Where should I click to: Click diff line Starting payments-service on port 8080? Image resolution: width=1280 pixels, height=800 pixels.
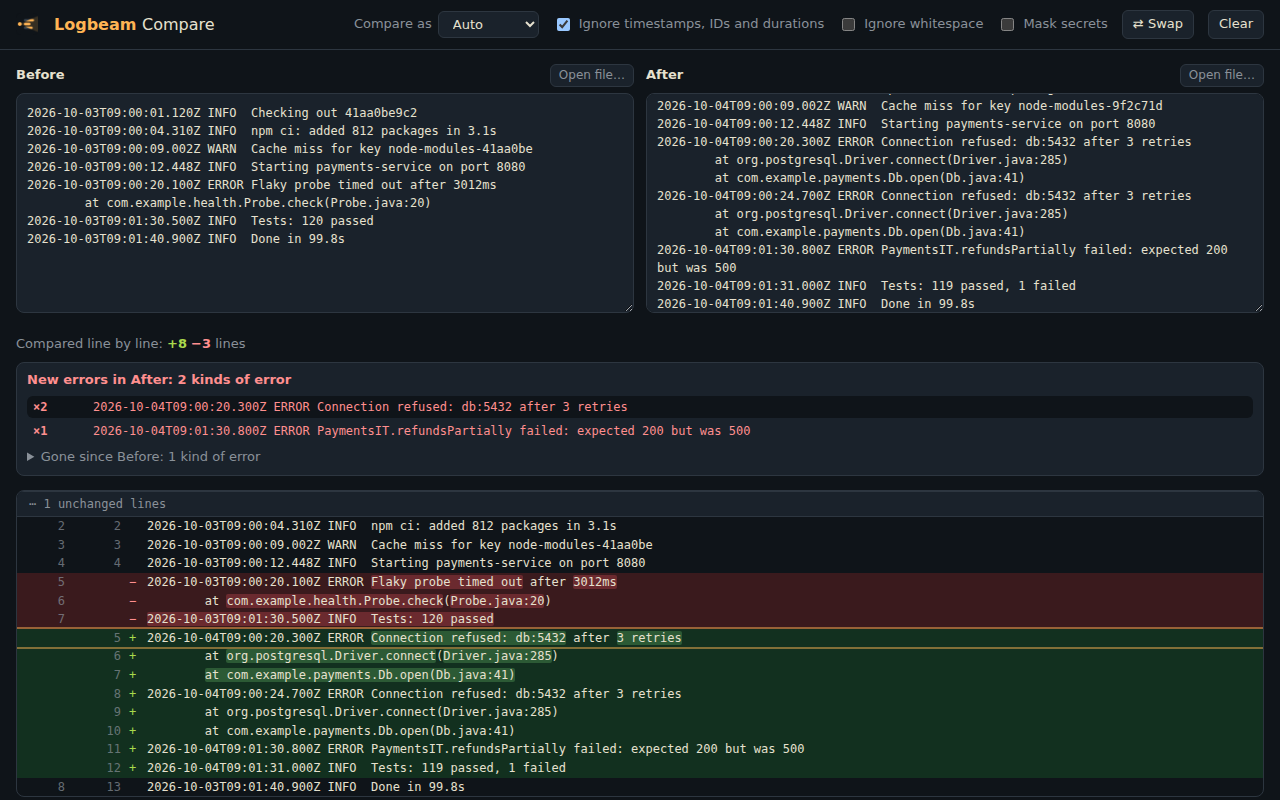pyautogui.click(x=640, y=563)
